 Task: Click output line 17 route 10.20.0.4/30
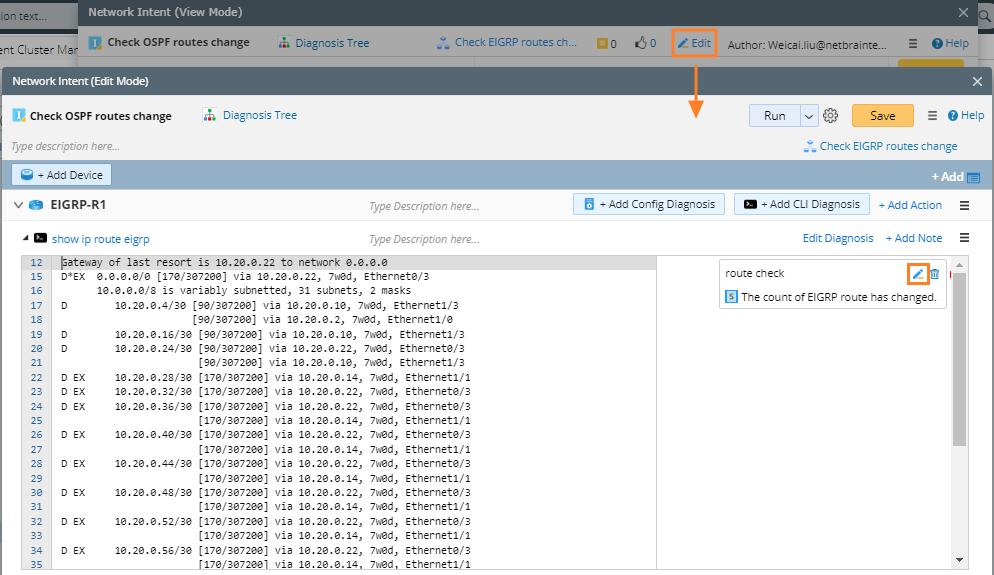(x=260, y=306)
